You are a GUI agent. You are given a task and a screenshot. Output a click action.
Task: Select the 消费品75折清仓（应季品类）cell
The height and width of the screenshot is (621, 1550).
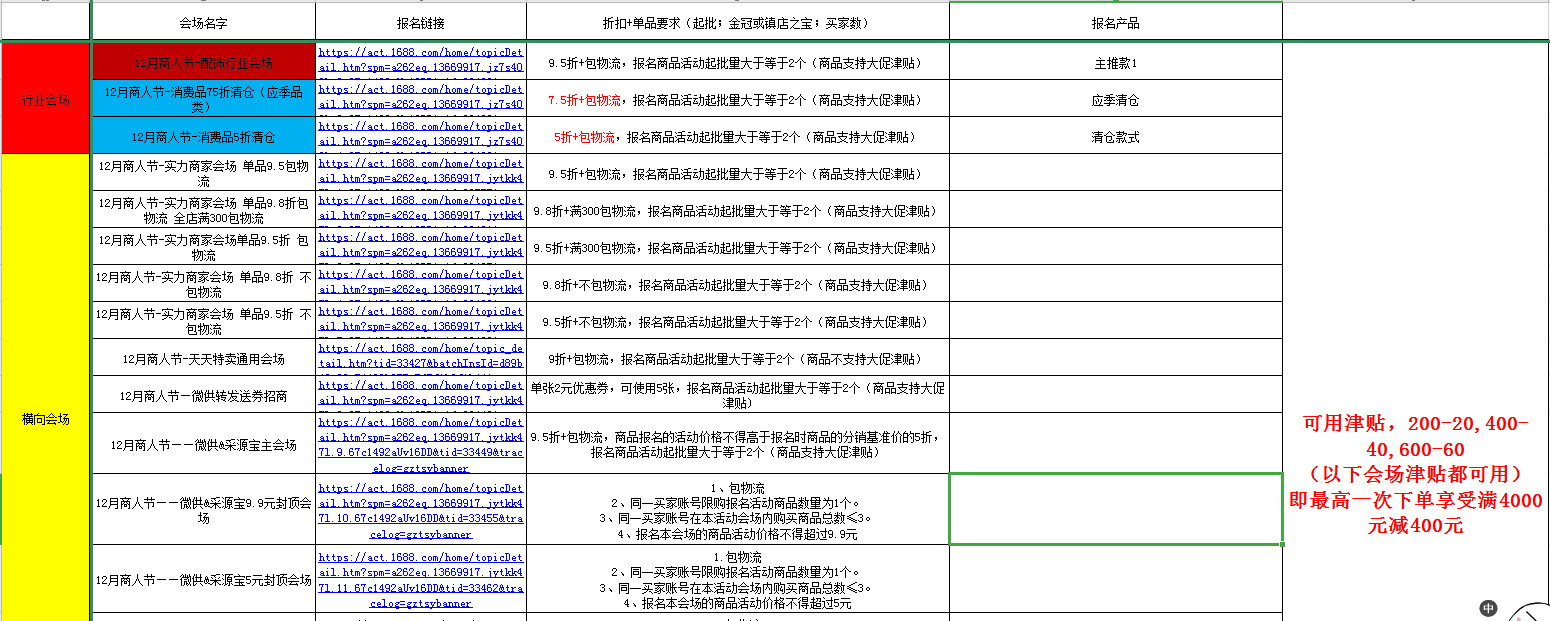pos(203,99)
